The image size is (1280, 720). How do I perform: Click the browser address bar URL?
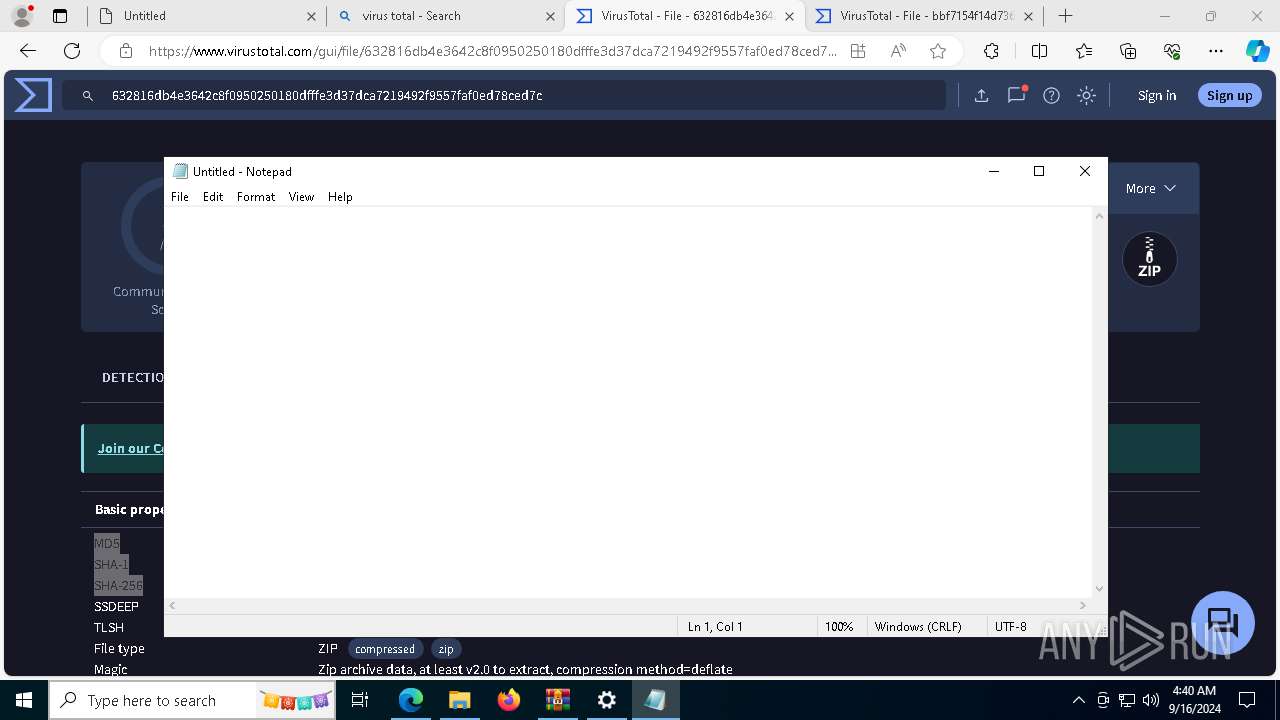[x=492, y=51]
